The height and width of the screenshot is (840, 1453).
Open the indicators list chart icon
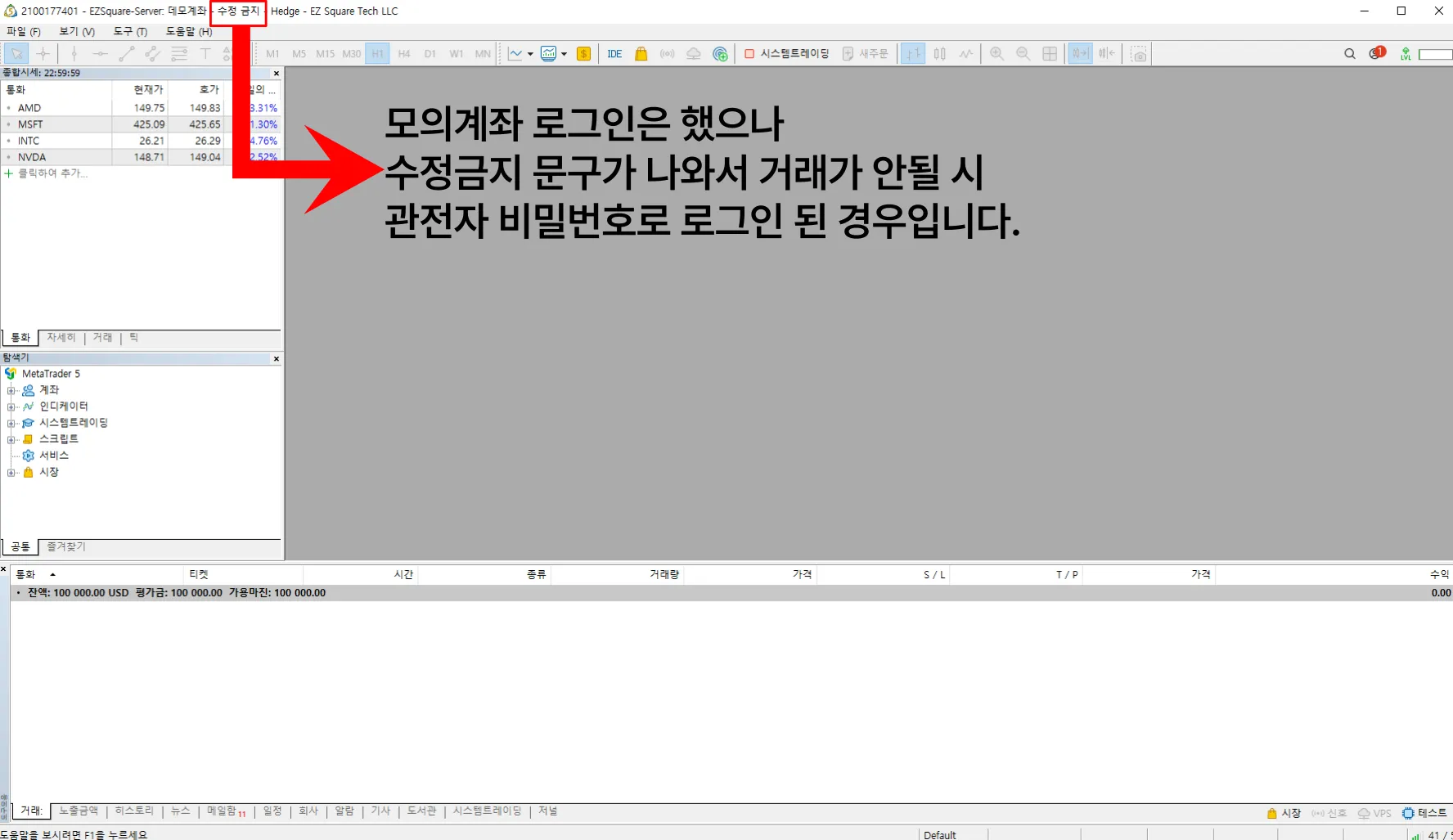pyautogui.click(x=549, y=54)
